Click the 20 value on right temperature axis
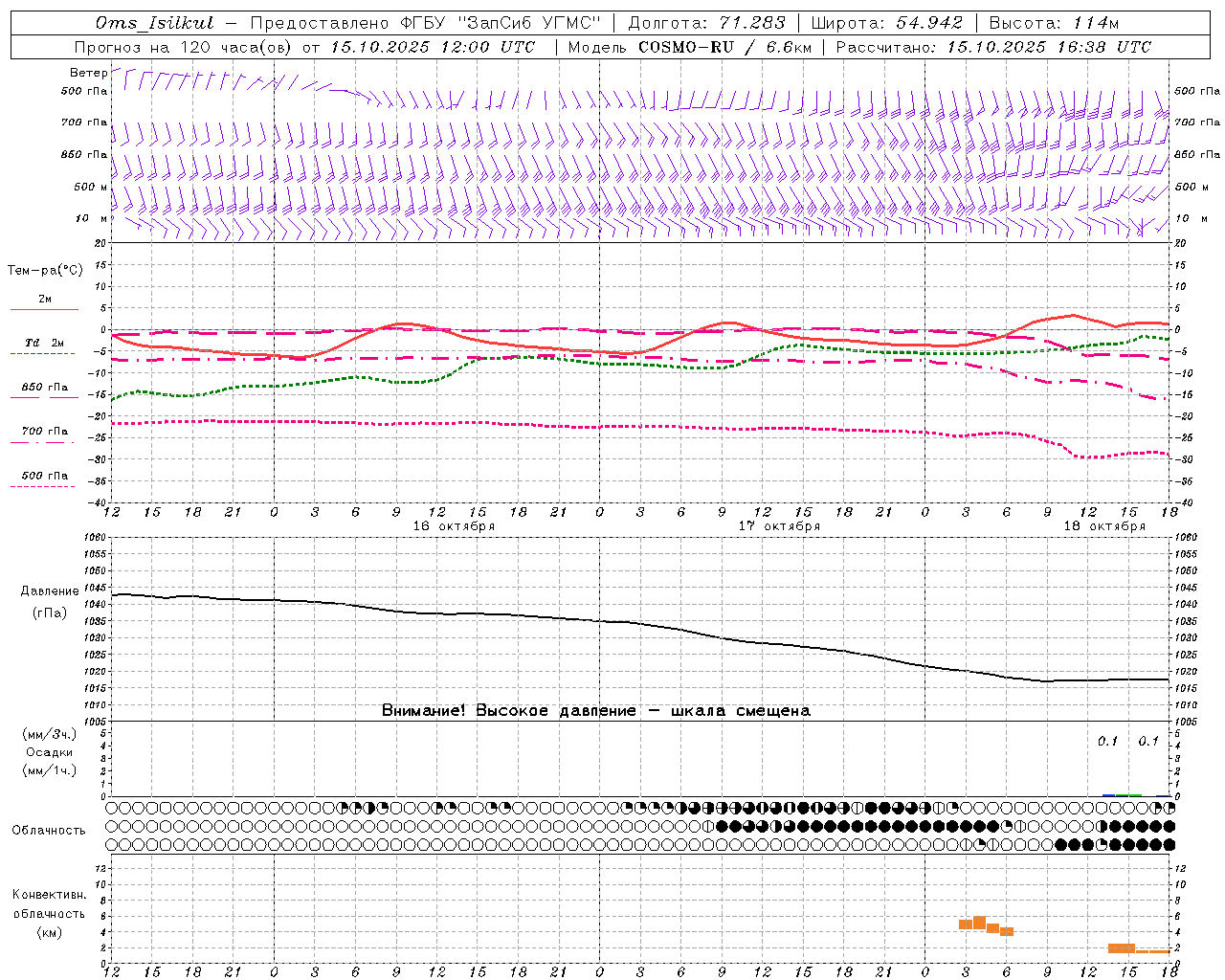Viewport: 1225px width, 980px height. (1181, 243)
